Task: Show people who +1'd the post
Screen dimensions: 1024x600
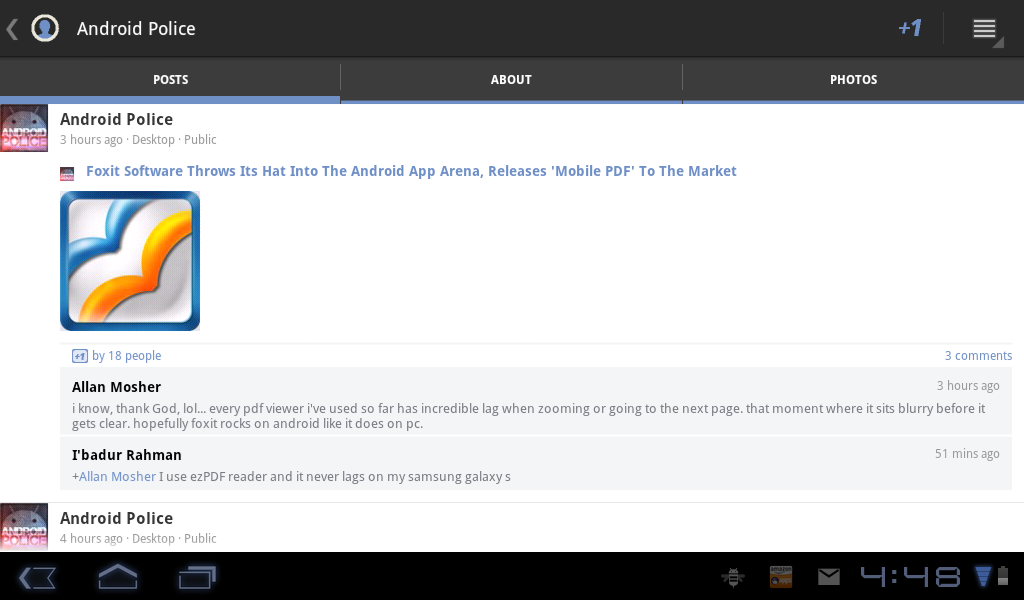Action: (127, 356)
